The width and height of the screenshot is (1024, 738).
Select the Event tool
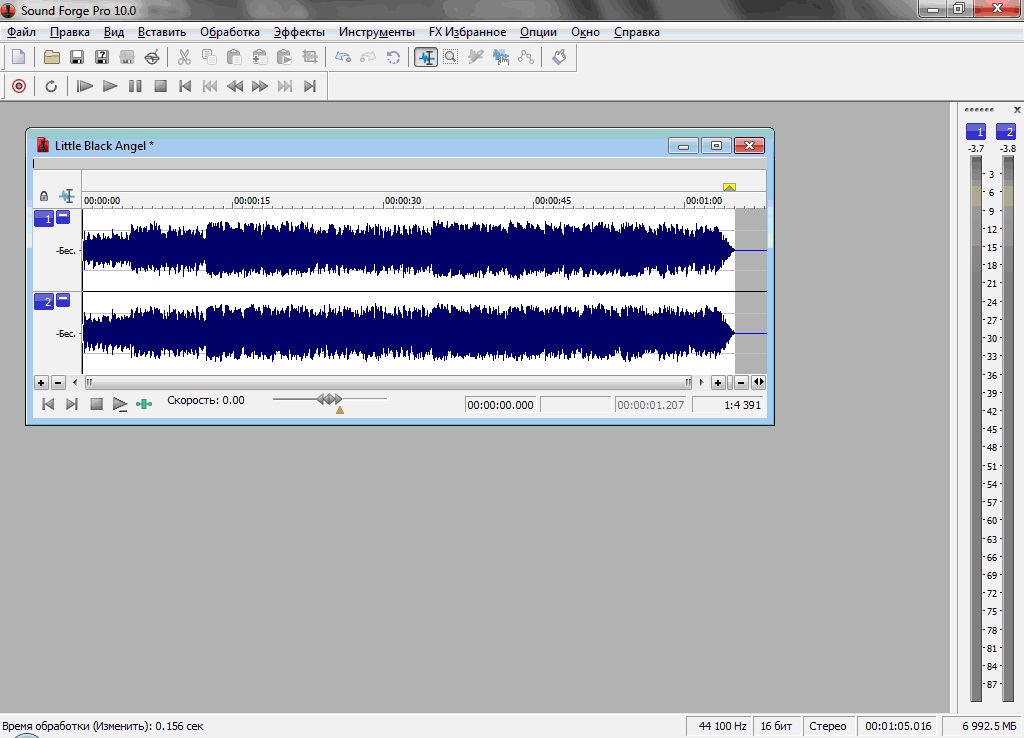pyautogui.click(x=501, y=57)
